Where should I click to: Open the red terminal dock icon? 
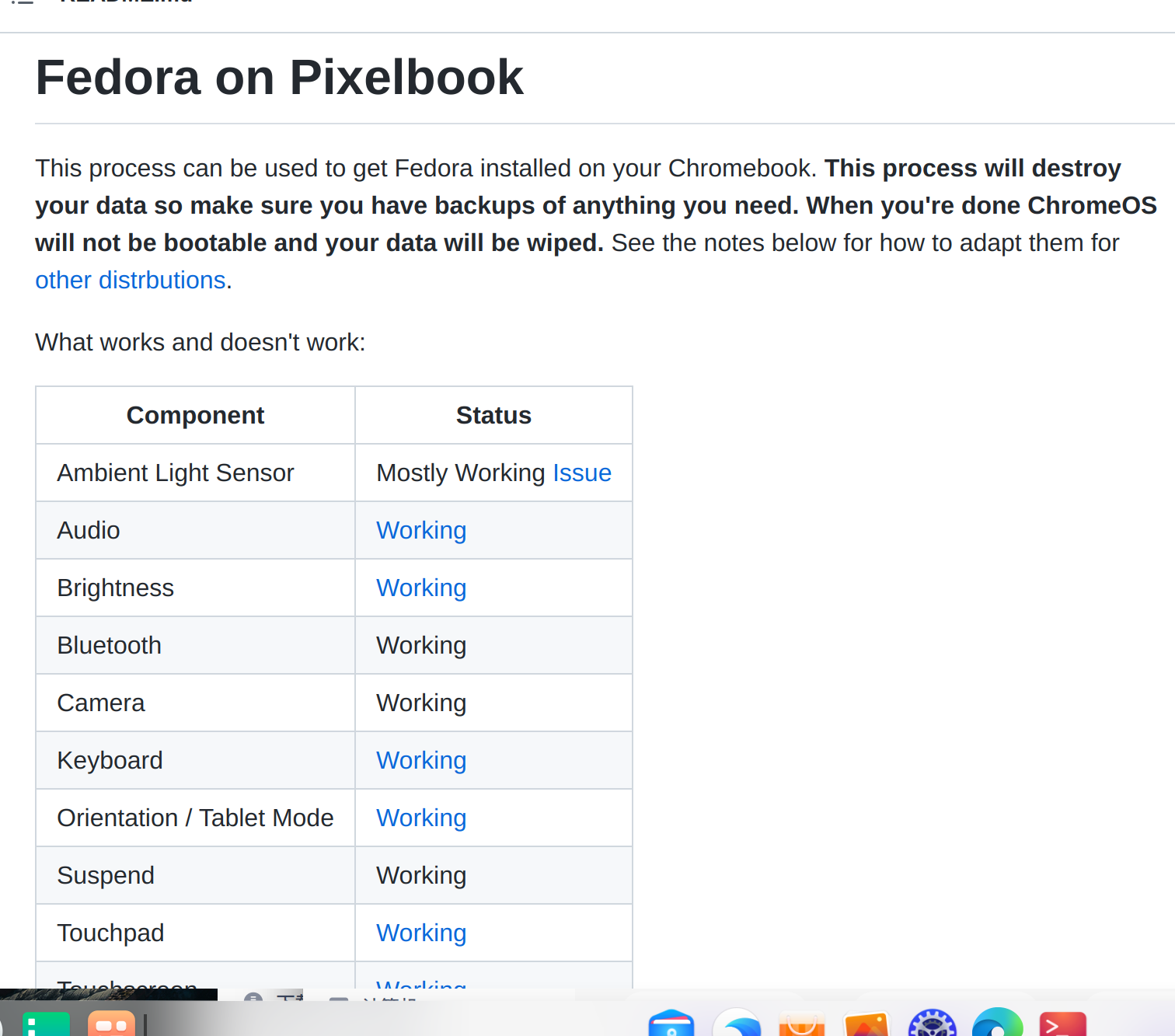[1062, 1024]
